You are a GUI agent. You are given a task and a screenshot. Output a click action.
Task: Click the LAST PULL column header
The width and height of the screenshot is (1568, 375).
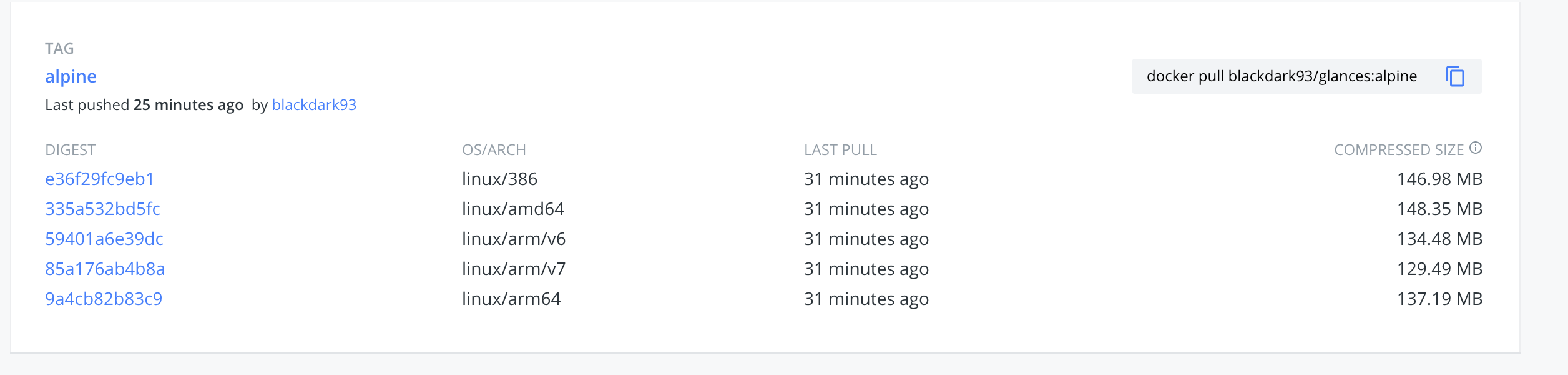click(x=840, y=149)
